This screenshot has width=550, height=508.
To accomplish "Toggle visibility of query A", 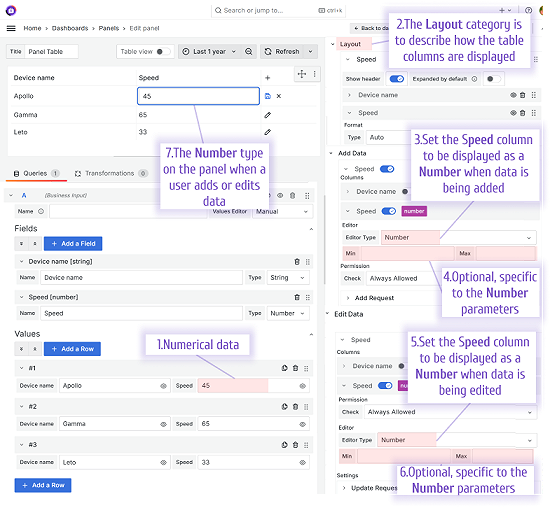I will pyautogui.click(x=280, y=195).
